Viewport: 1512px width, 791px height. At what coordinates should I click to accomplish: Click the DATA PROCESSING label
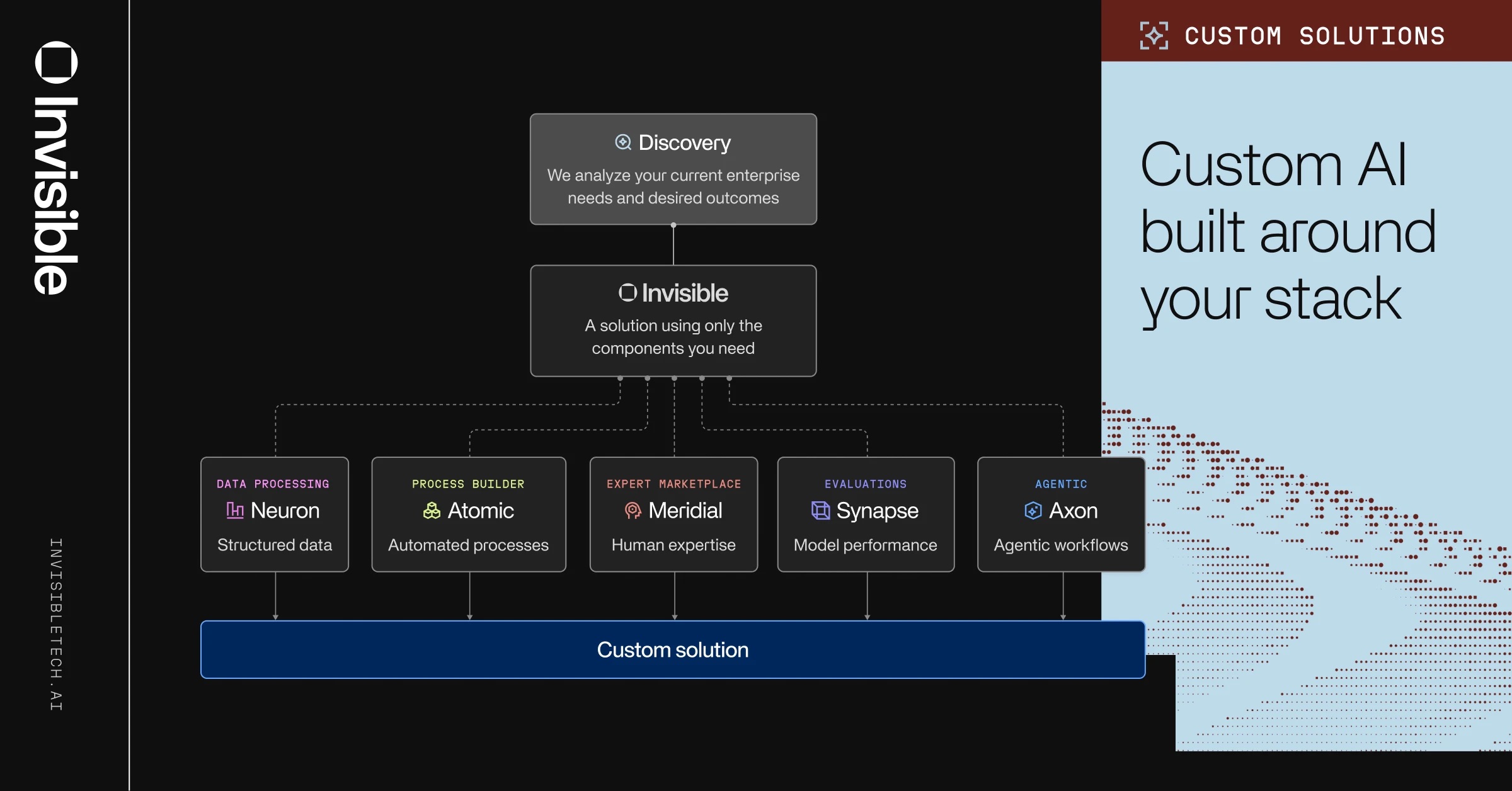[273, 484]
